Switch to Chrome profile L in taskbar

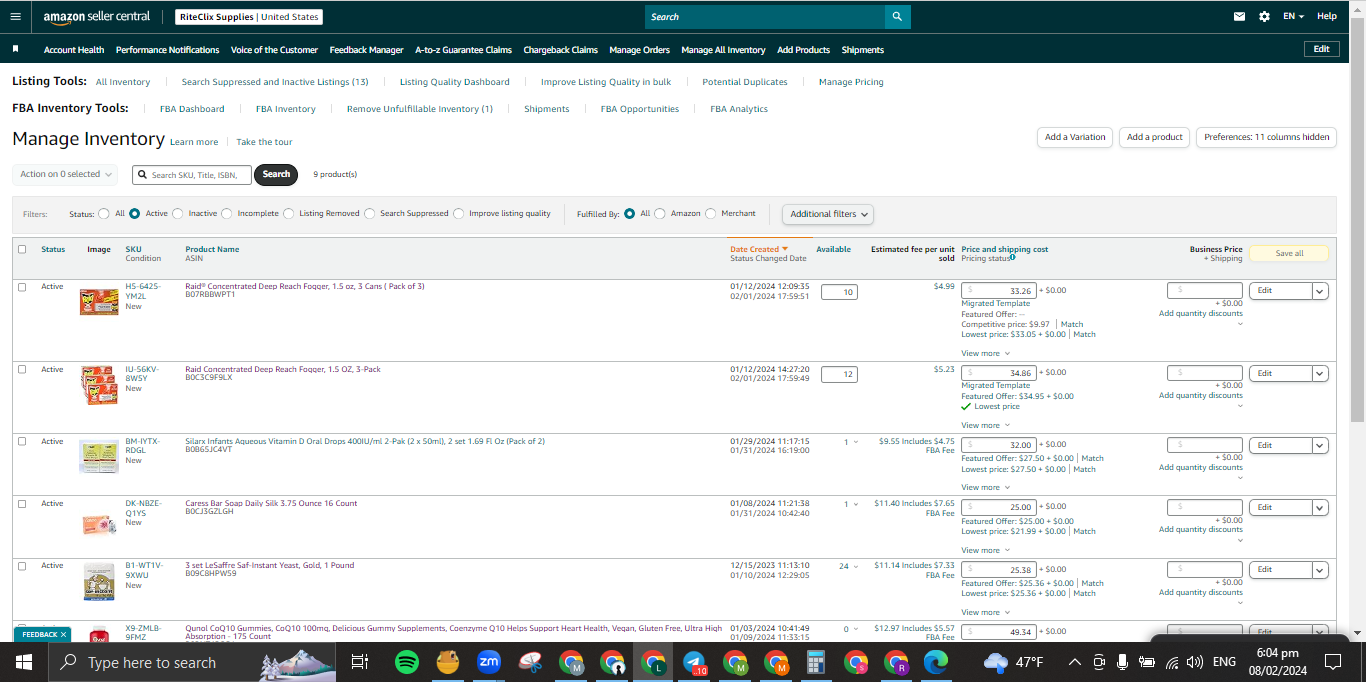pyautogui.click(x=653, y=662)
